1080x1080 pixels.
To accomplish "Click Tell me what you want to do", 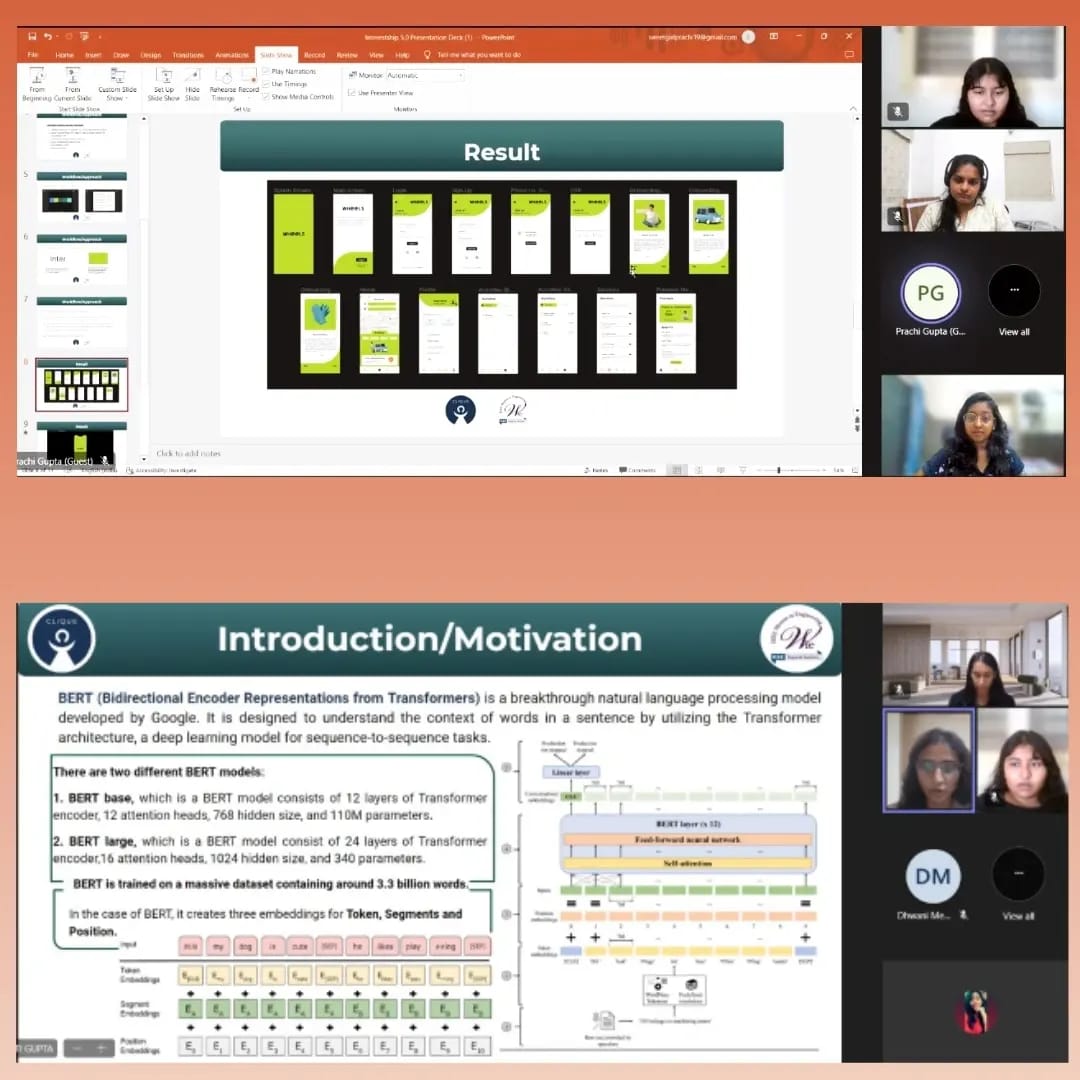I will [479, 55].
